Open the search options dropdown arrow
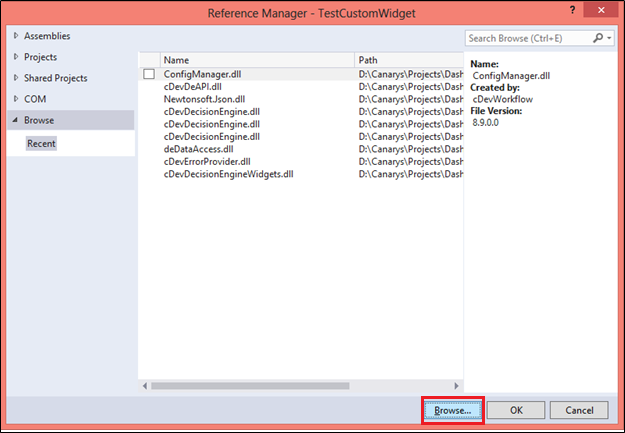 click(609, 38)
